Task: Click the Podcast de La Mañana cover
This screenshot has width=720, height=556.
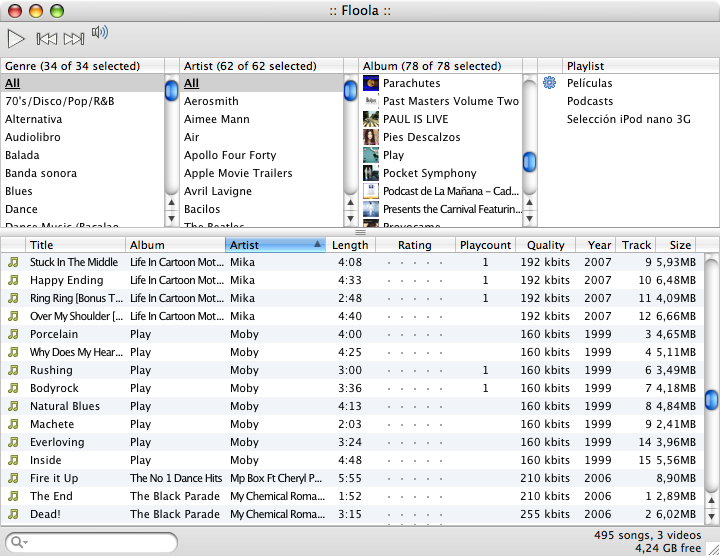Action: click(x=371, y=191)
